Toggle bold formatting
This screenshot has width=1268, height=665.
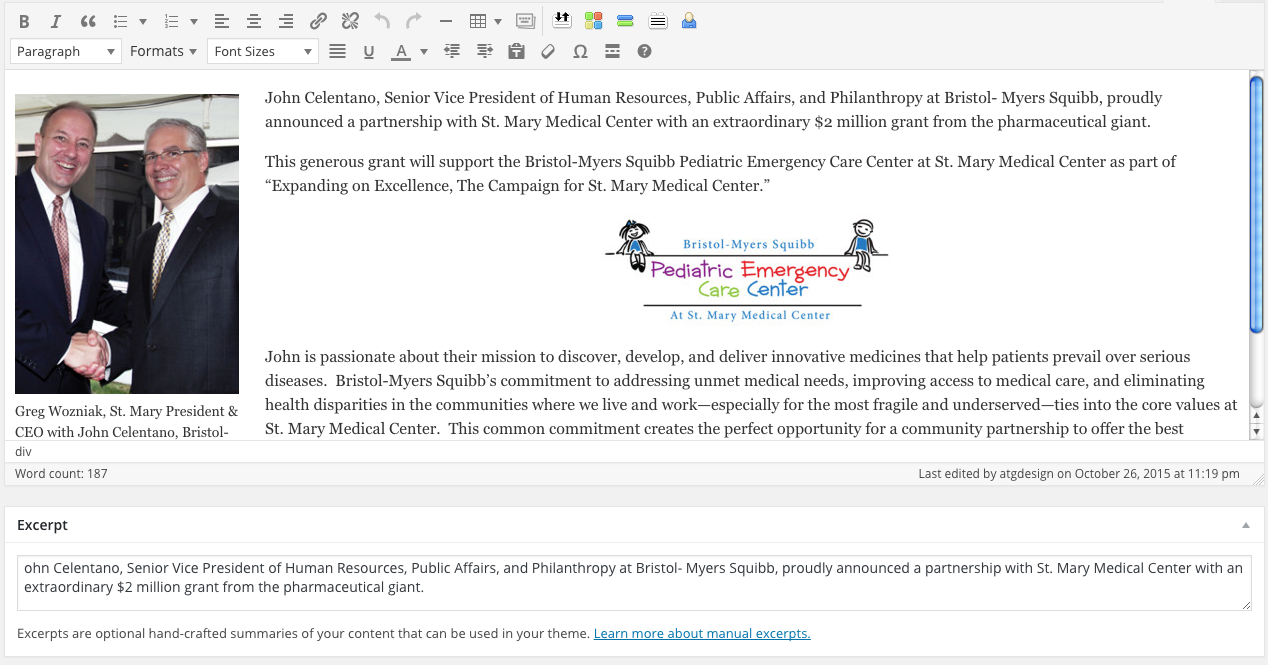(x=24, y=21)
